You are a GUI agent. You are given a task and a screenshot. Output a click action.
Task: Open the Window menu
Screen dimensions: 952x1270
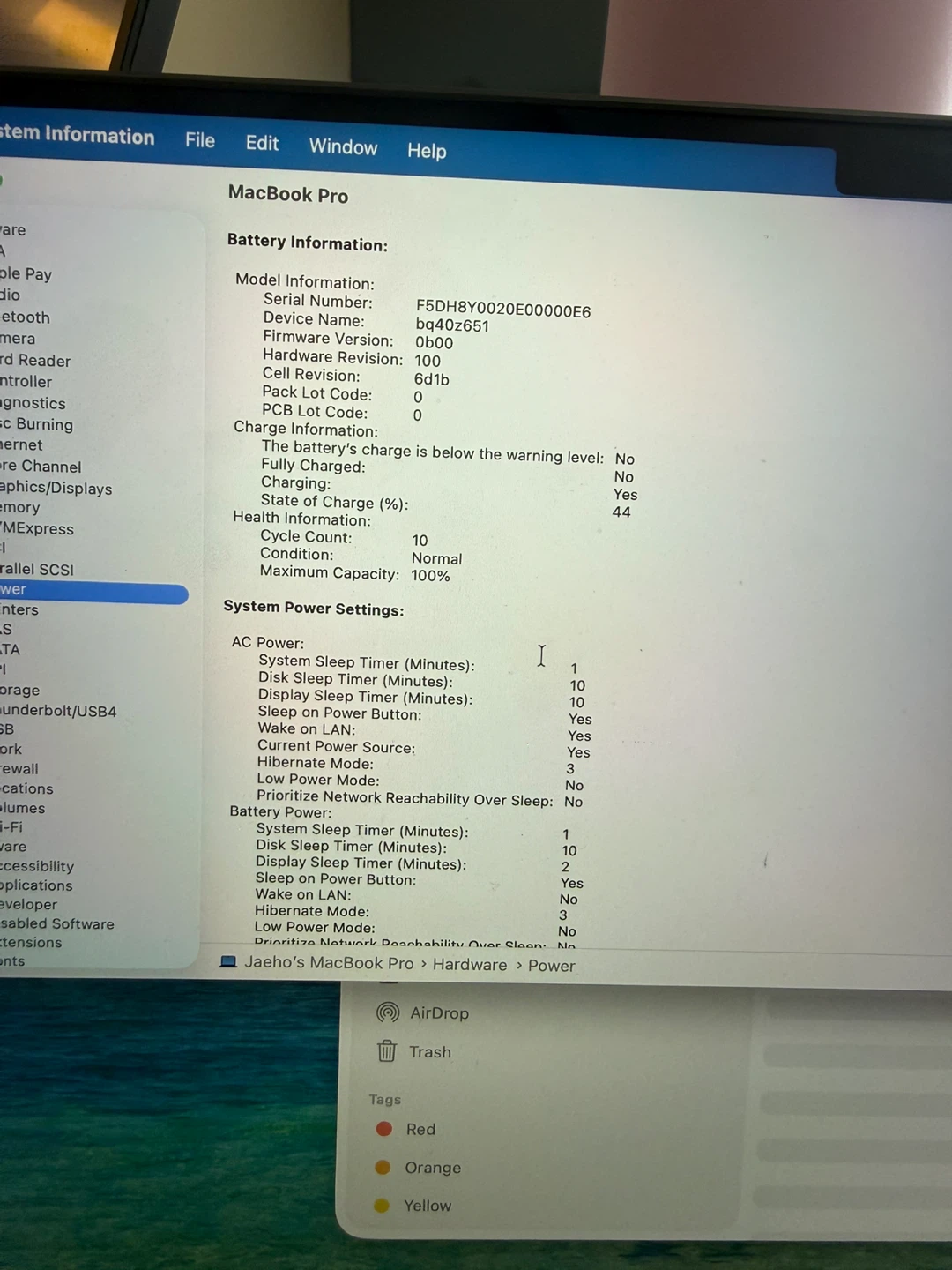tap(343, 146)
